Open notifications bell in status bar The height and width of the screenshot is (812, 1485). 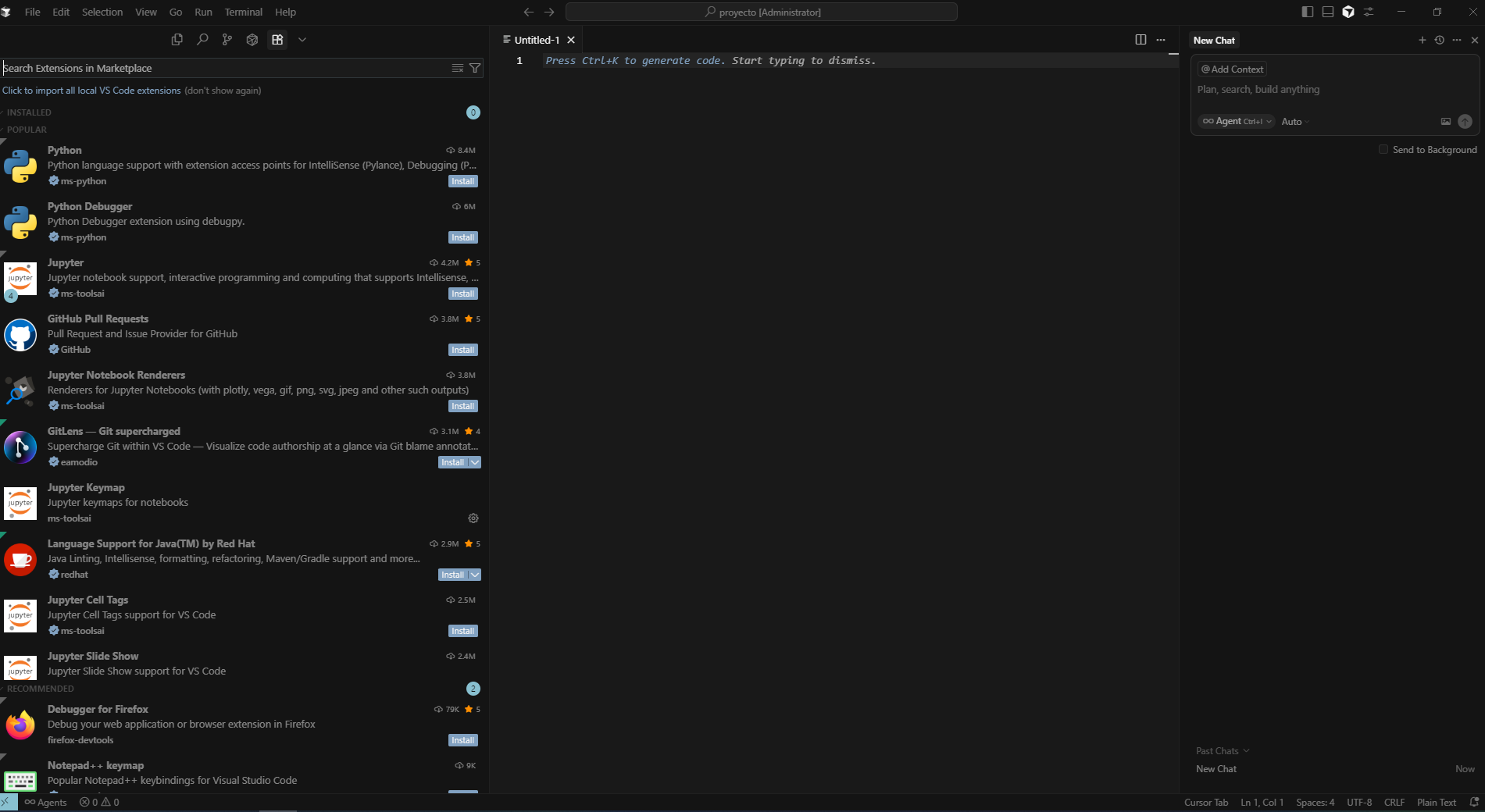(1474, 803)
